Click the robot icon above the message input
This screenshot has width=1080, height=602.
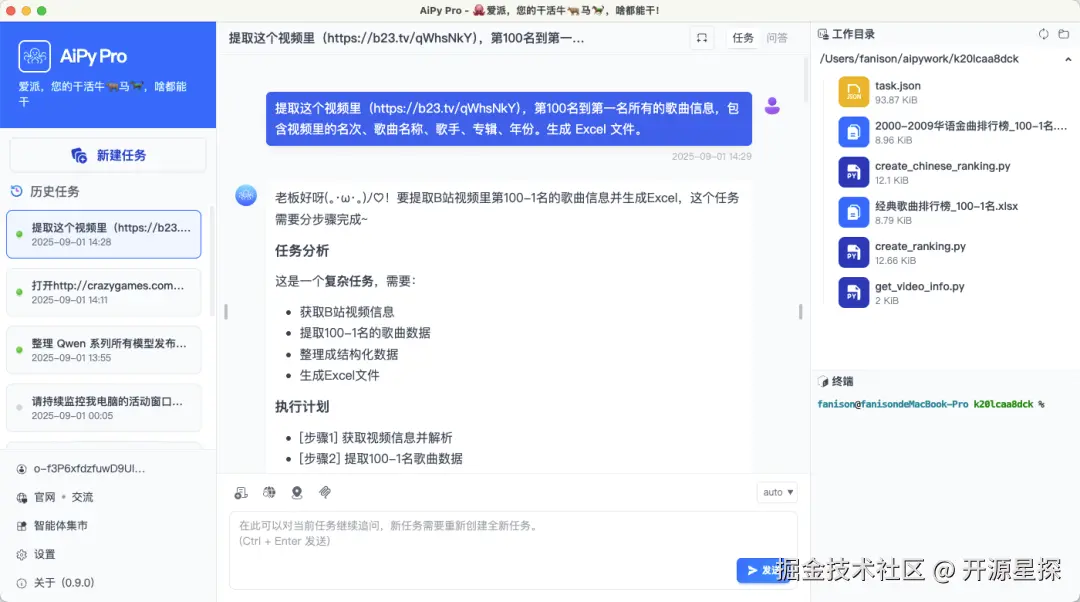click(241, 492)
